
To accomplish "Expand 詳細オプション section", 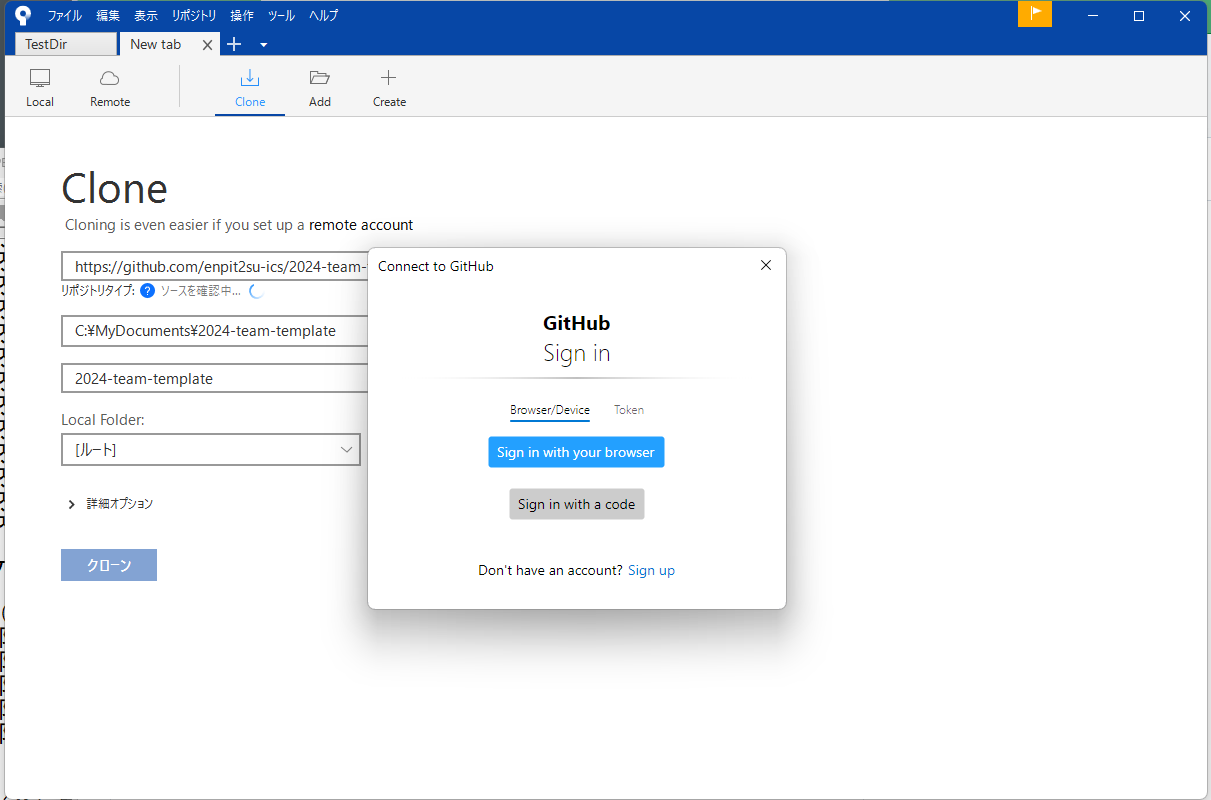I will pyautogui.click(x=110, y=504).
